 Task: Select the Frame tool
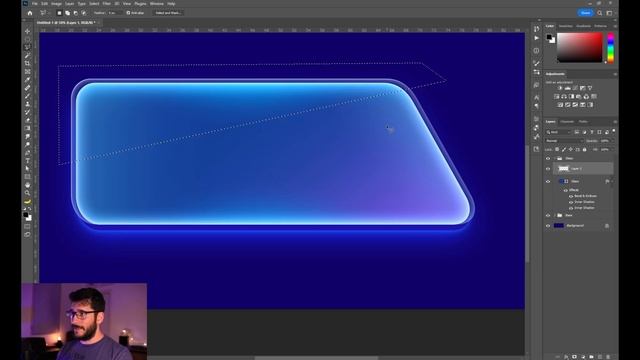pos(27,71)
